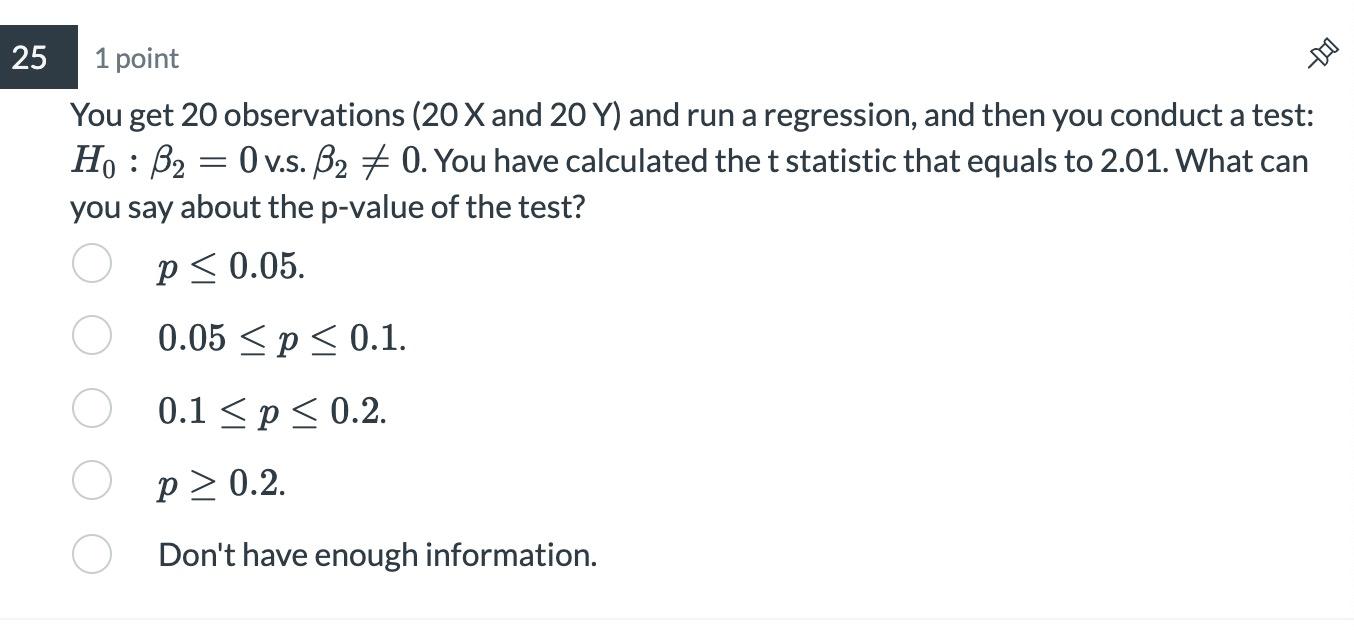Select the radio button for "p ≤ 0.05"
Viewport: 1354px width, 630px height.
click(91, 262)
